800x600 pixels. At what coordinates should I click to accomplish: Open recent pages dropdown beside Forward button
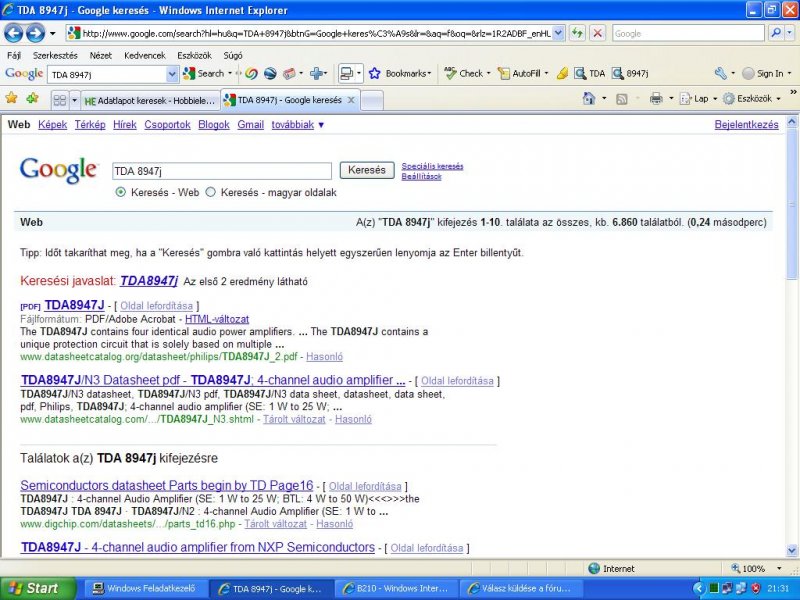(53, 34)
